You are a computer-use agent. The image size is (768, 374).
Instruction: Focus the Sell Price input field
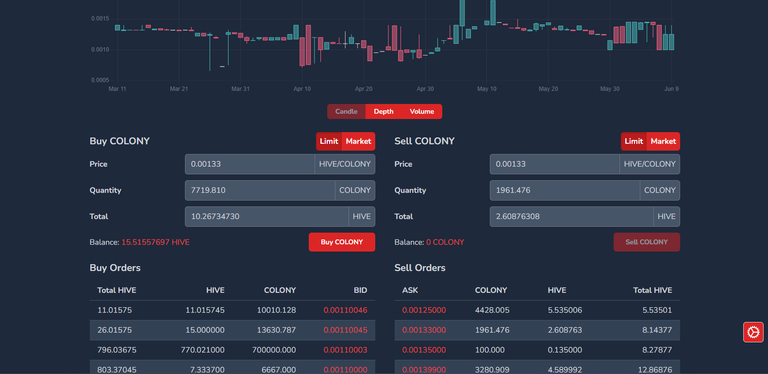[554, 164]
